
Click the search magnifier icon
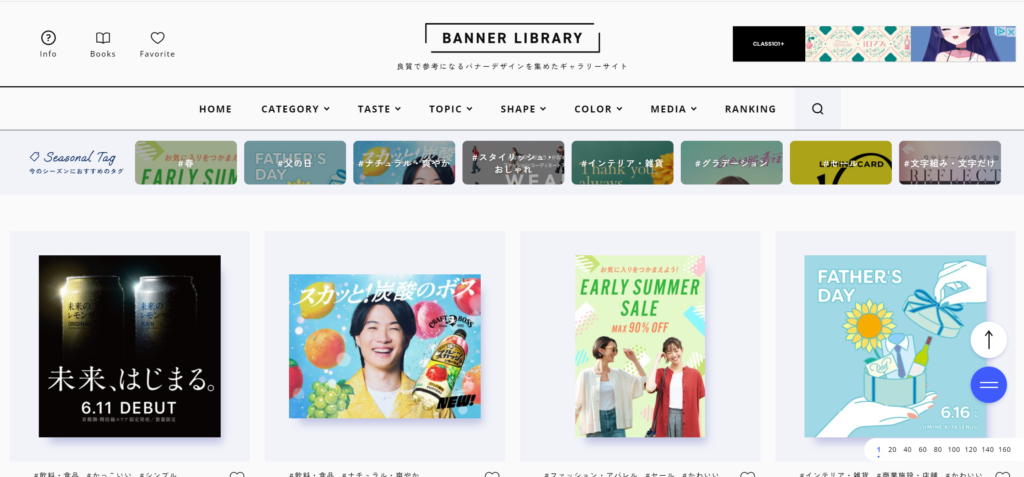(818, 109)
